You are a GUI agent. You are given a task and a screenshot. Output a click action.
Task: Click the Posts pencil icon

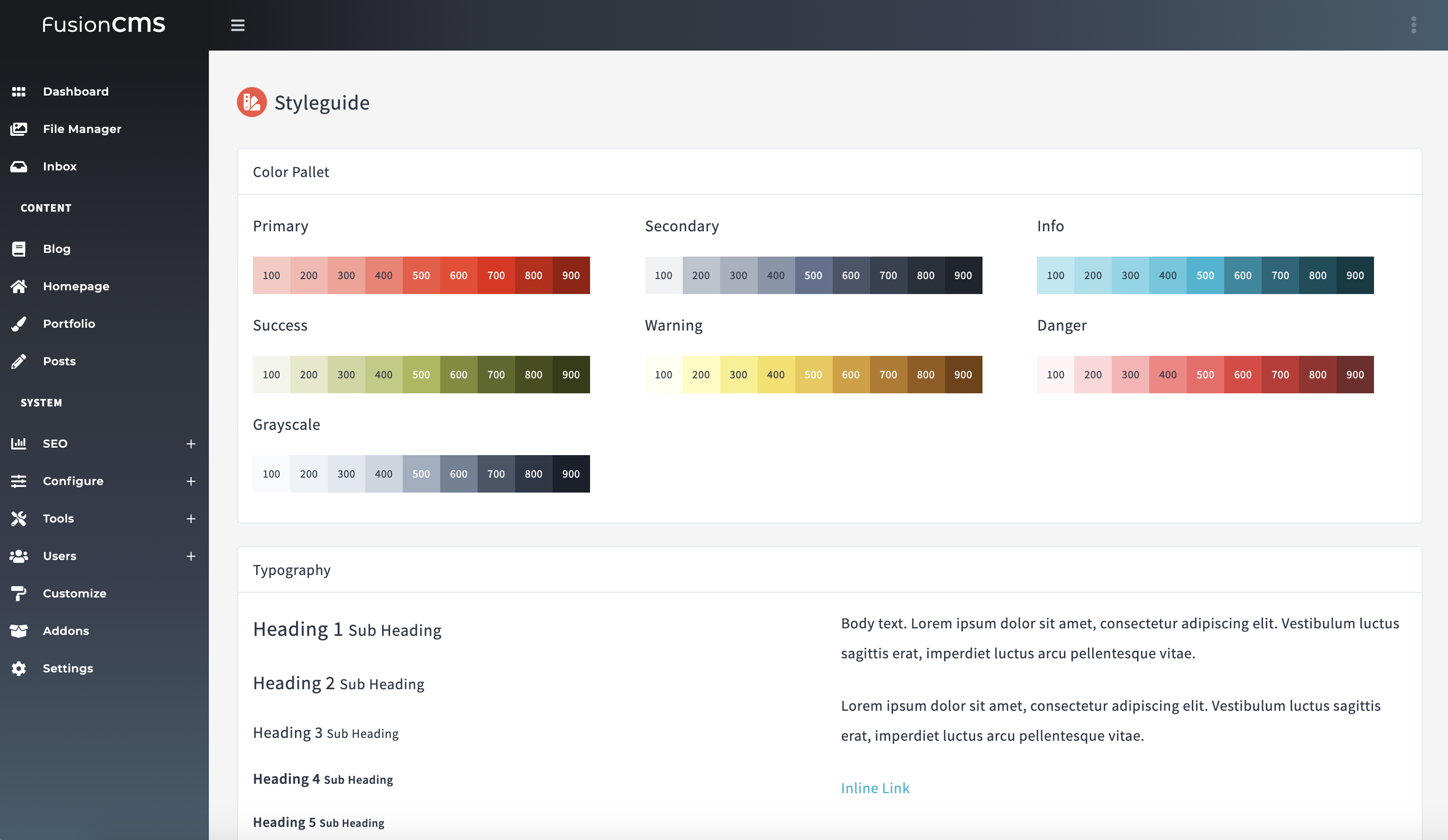click(x=18, y=361)
